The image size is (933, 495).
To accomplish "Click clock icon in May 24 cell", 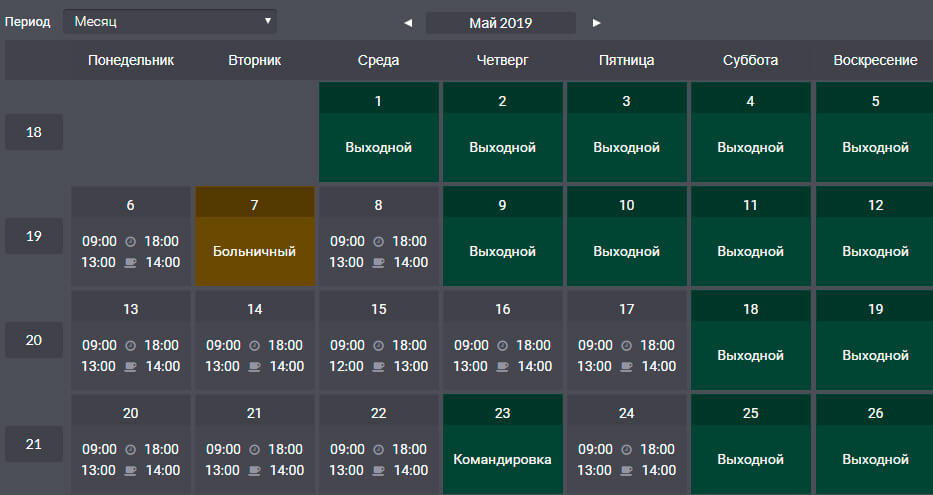I will pyautogui.click(x=627, y=450).
